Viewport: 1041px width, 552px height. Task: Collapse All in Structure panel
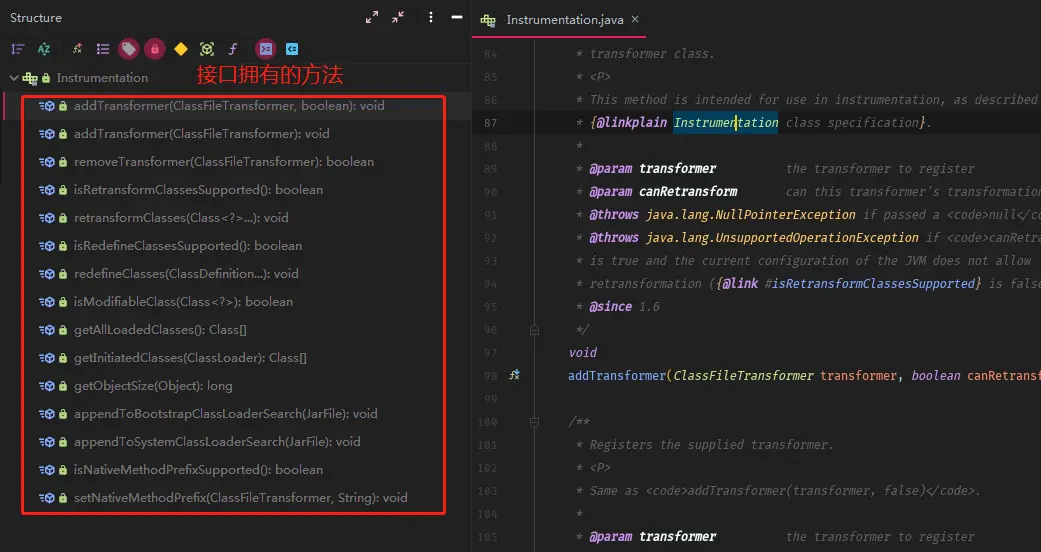(x=398, y=18)
